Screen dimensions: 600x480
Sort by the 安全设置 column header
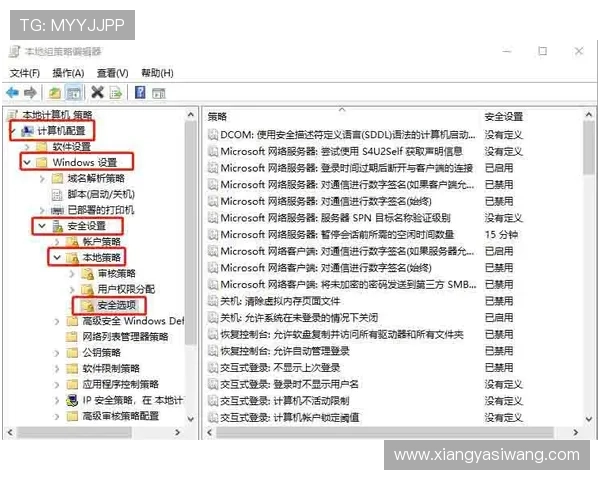504,116
